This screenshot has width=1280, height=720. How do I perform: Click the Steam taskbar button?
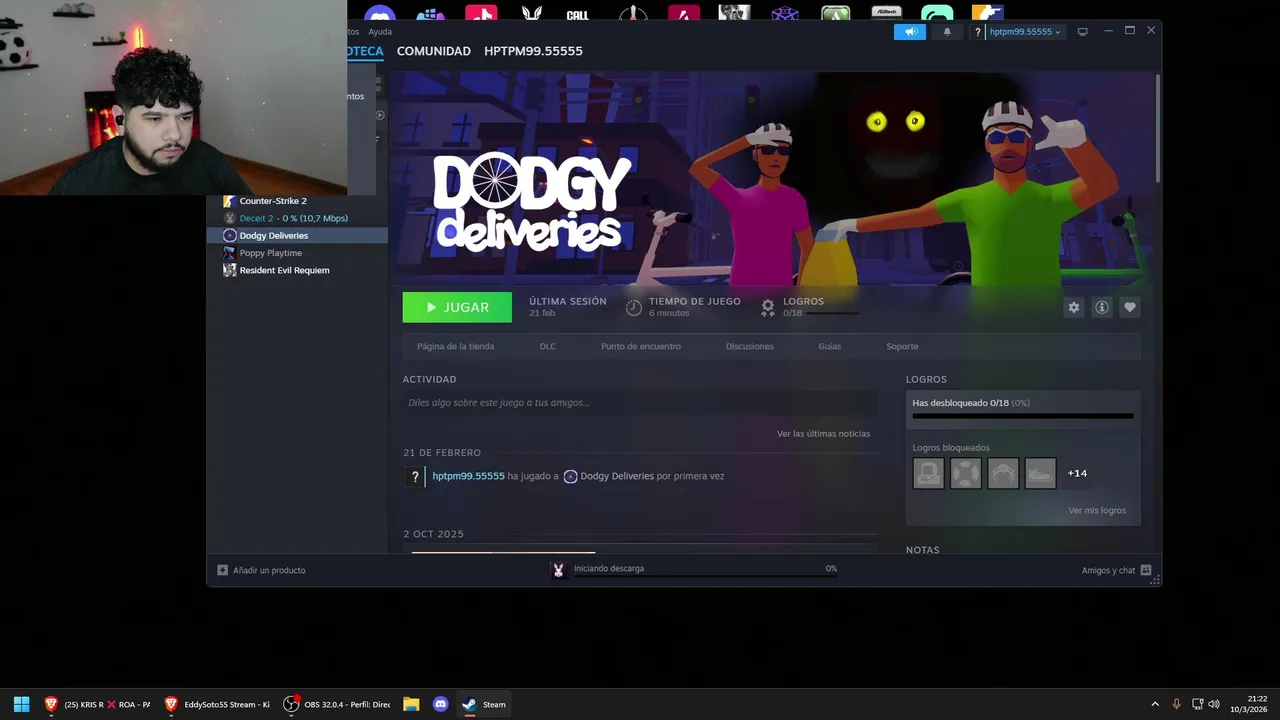pos(485,704)
